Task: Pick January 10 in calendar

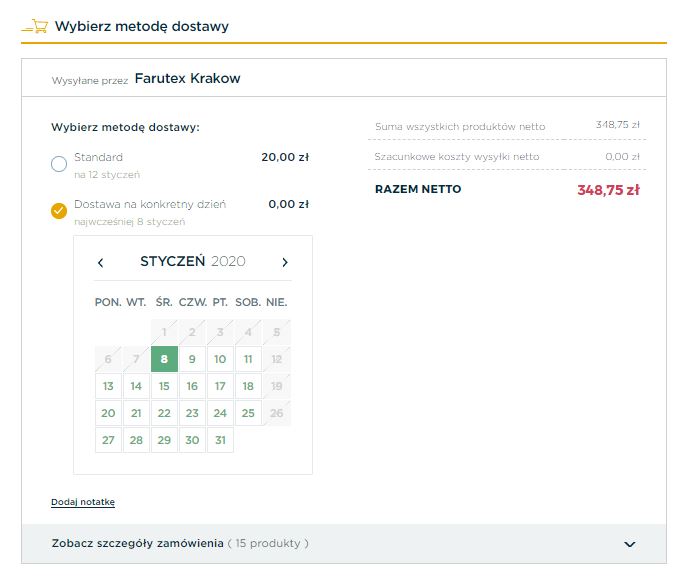Action: pyautogui.click(x=220, y=359)
